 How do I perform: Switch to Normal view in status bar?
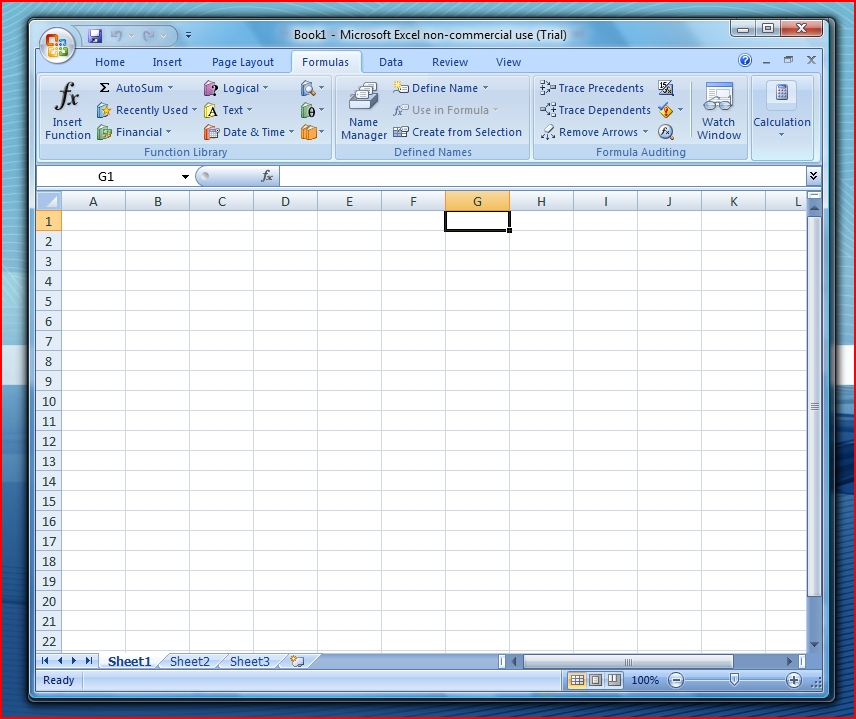[x=577, y=680]
